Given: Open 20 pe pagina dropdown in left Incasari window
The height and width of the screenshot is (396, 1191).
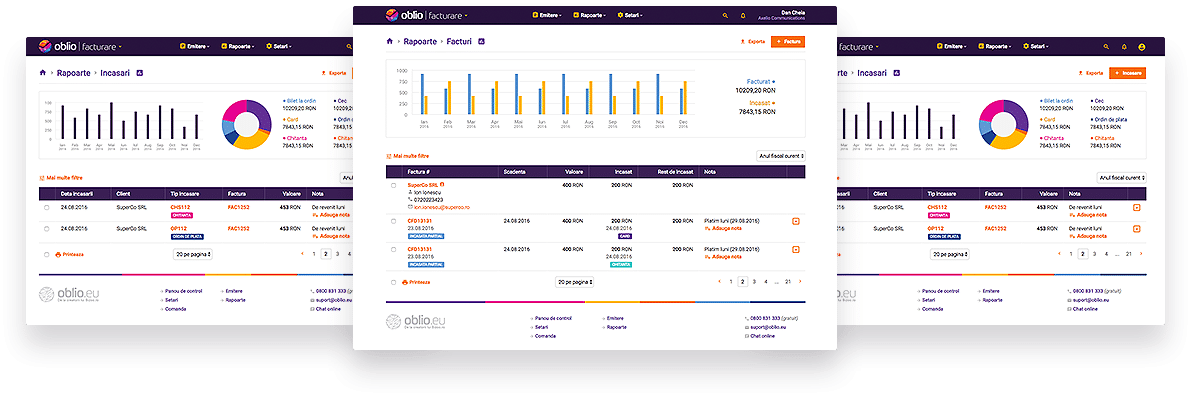Looking at the screenshot, I should click(193, 255).
